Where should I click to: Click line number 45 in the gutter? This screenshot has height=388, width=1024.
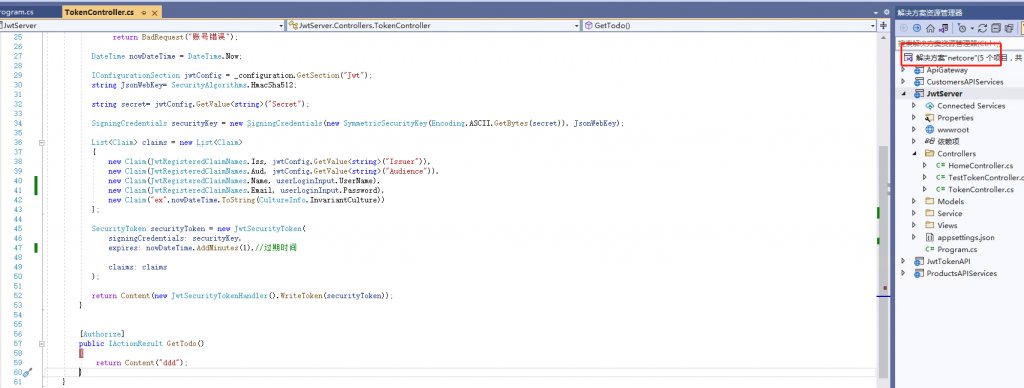(17, 229)
